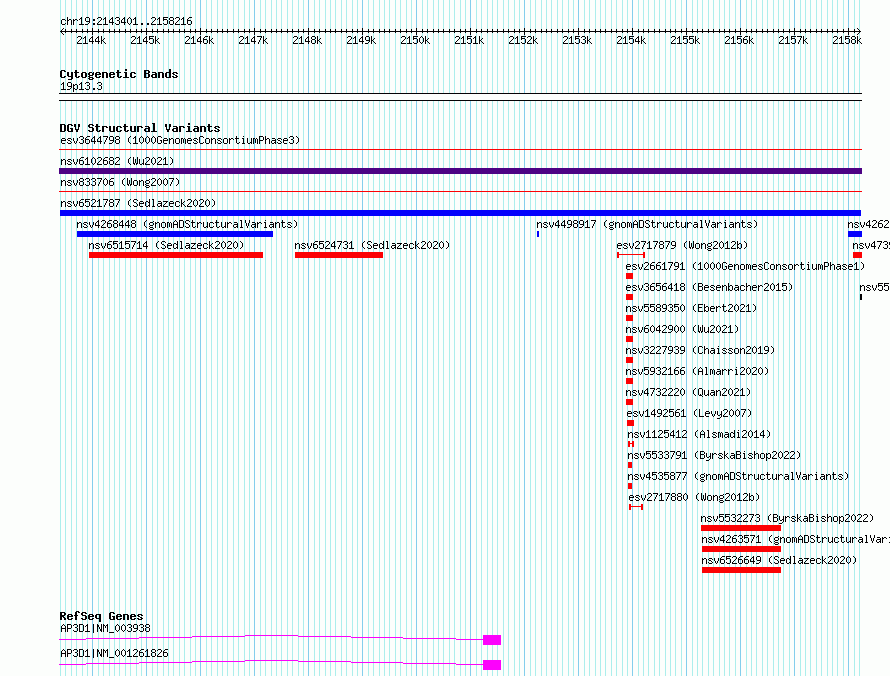The width and height of the screenshot is (890, 676).
Task: Open the nsv5932166 (Almarri2020) label
Action: (698, 371)
